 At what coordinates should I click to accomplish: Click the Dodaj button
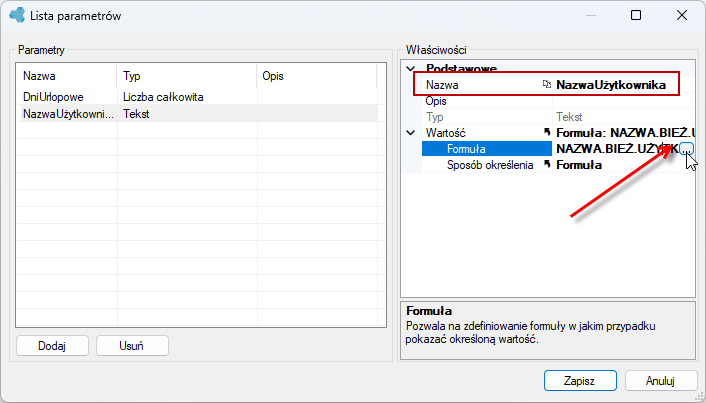point(52,346)
